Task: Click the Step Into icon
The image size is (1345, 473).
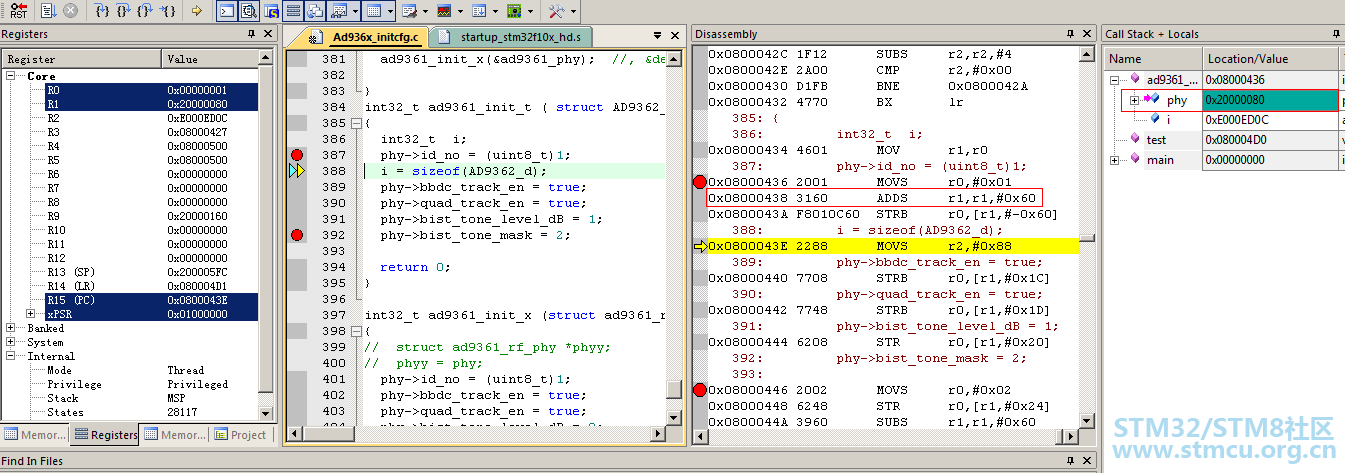Action: click(102, 11)
